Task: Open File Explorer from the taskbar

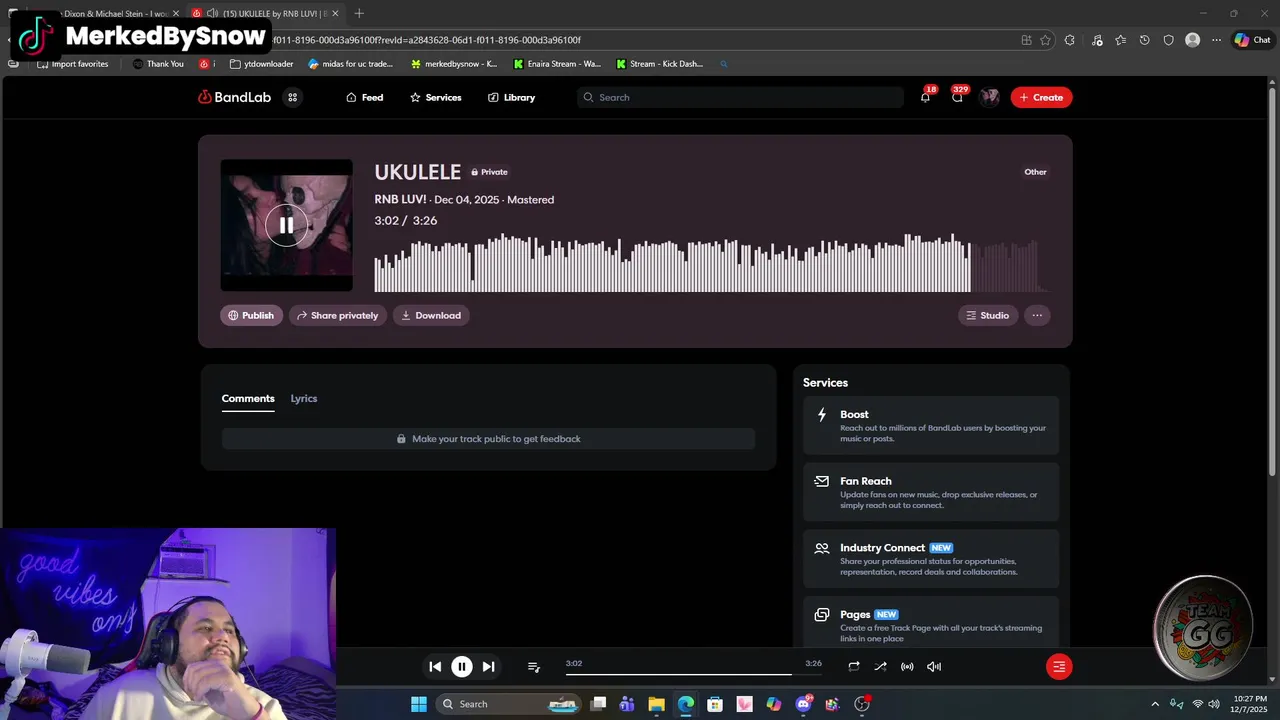Action: coord(656,704)
